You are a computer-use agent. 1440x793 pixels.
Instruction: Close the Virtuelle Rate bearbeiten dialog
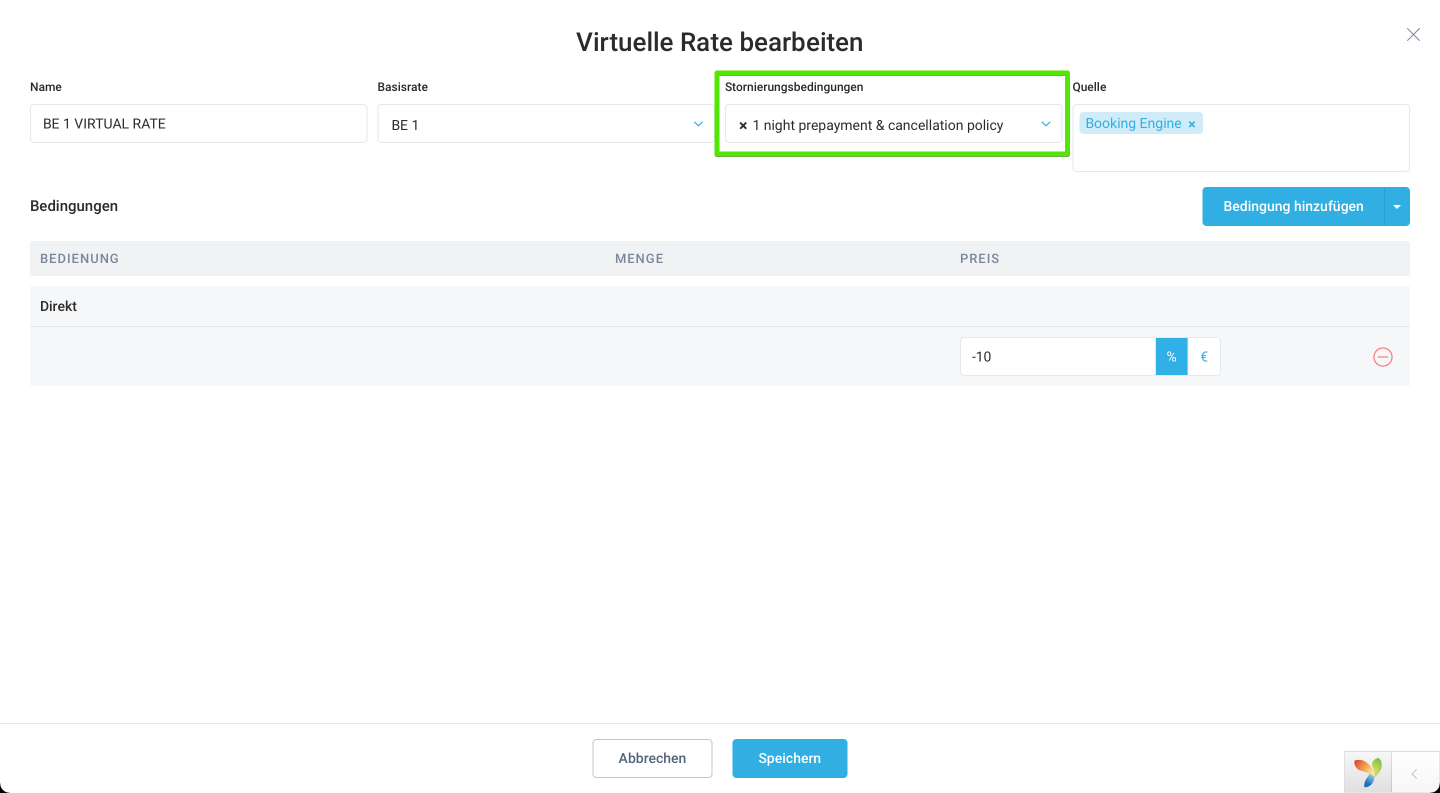coord(1413,35)
